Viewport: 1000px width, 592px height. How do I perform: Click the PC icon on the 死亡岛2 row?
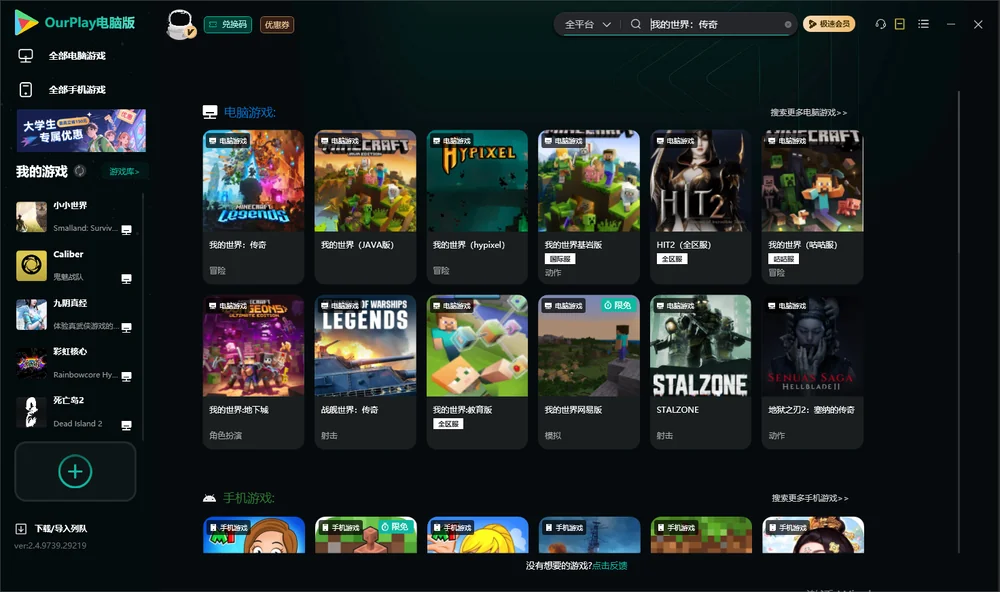point(126,426)
